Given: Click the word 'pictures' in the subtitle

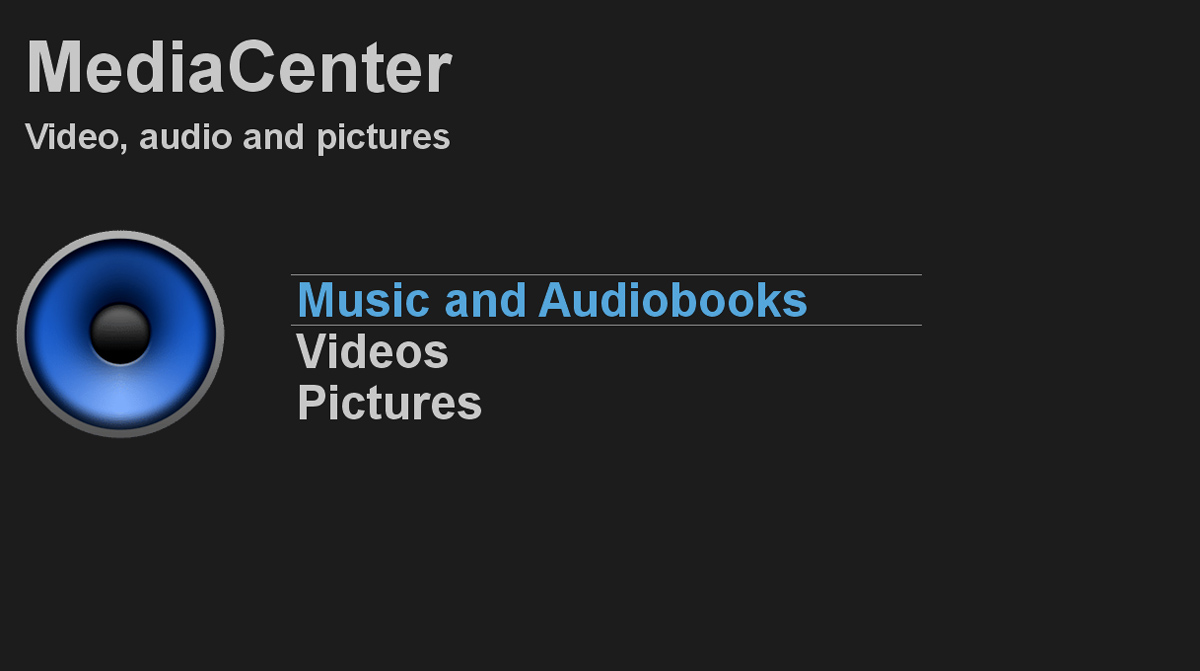Looking at the screenshot, I should (383, 138).
